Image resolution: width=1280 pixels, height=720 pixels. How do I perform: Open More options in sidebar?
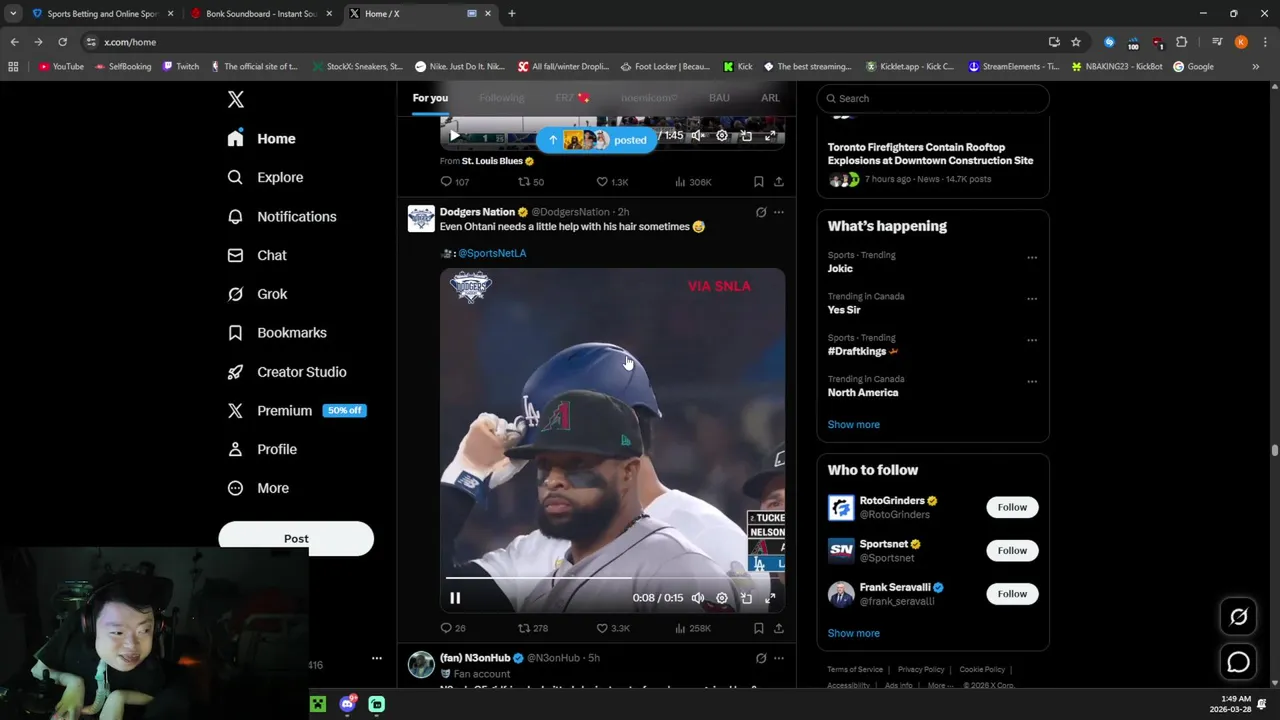[258, 488]
